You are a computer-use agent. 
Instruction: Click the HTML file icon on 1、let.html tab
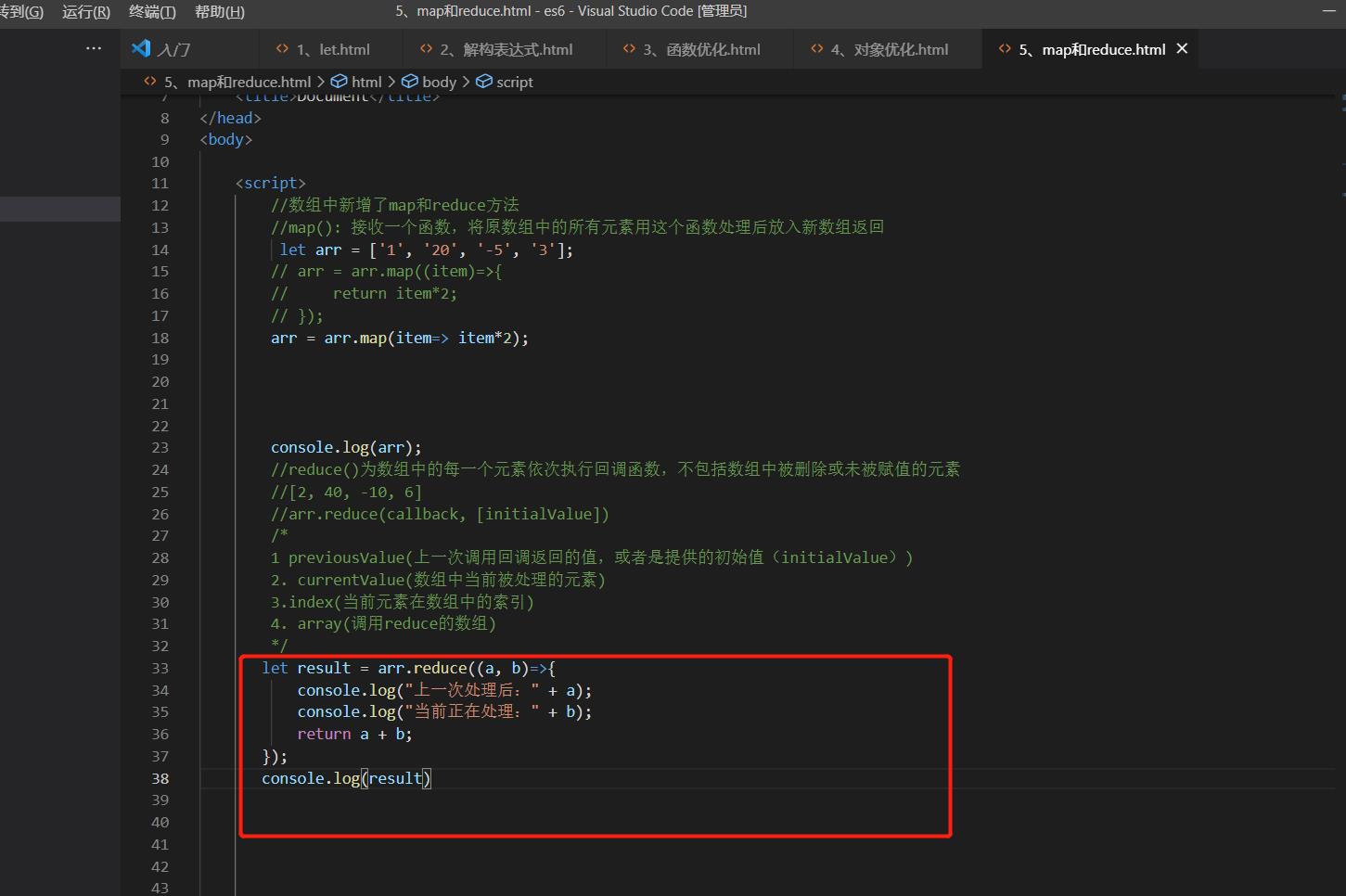coord(282,49)
